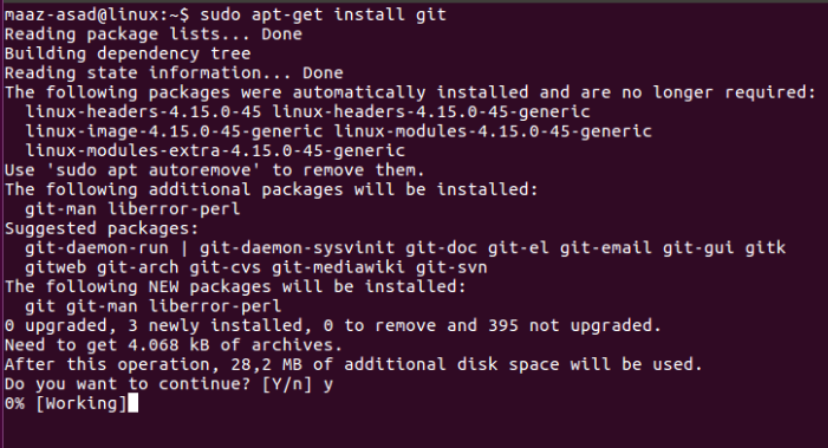Click 'liberror-perl' under additional packages
828x448 pixels.
pyautogui.click(x=174, y=208)
